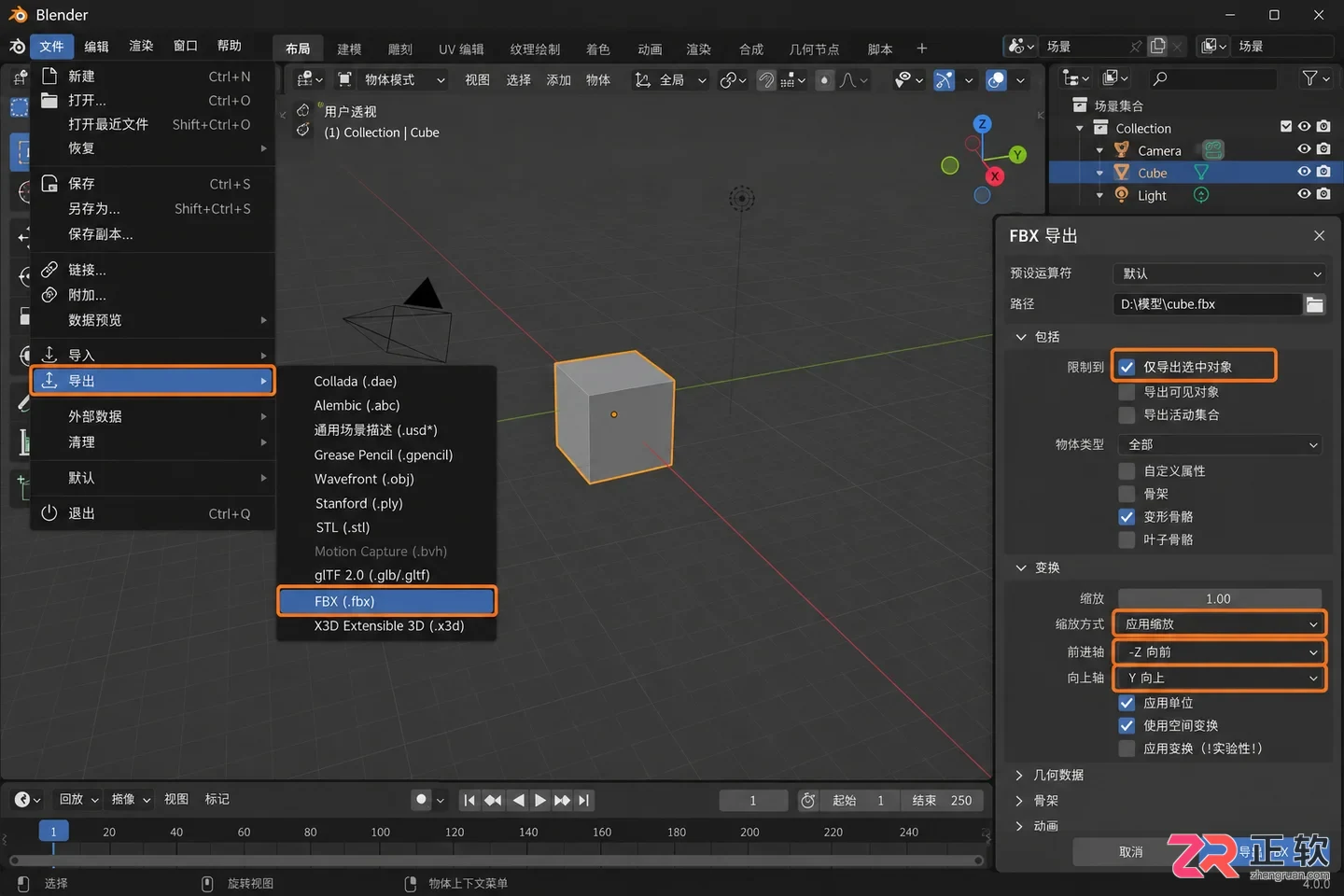
Task: Open the 向上轴 dropdown
Action: coord(1220,679)
